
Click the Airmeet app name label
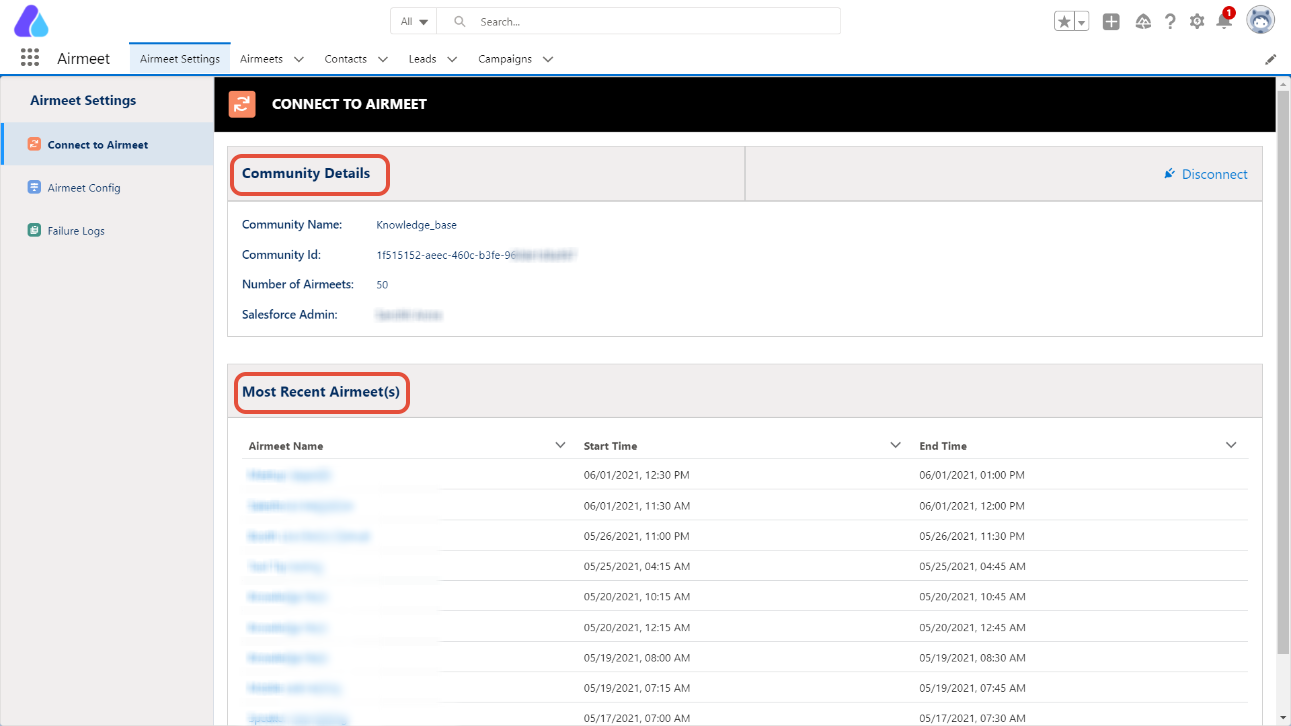pyautogui.click(x=84, y=59)
